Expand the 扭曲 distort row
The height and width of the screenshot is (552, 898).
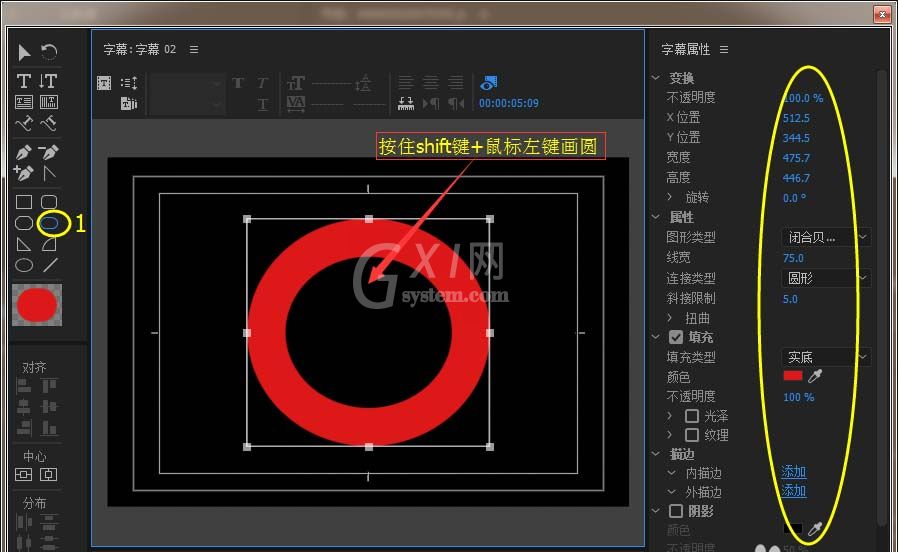pos(669,317)
